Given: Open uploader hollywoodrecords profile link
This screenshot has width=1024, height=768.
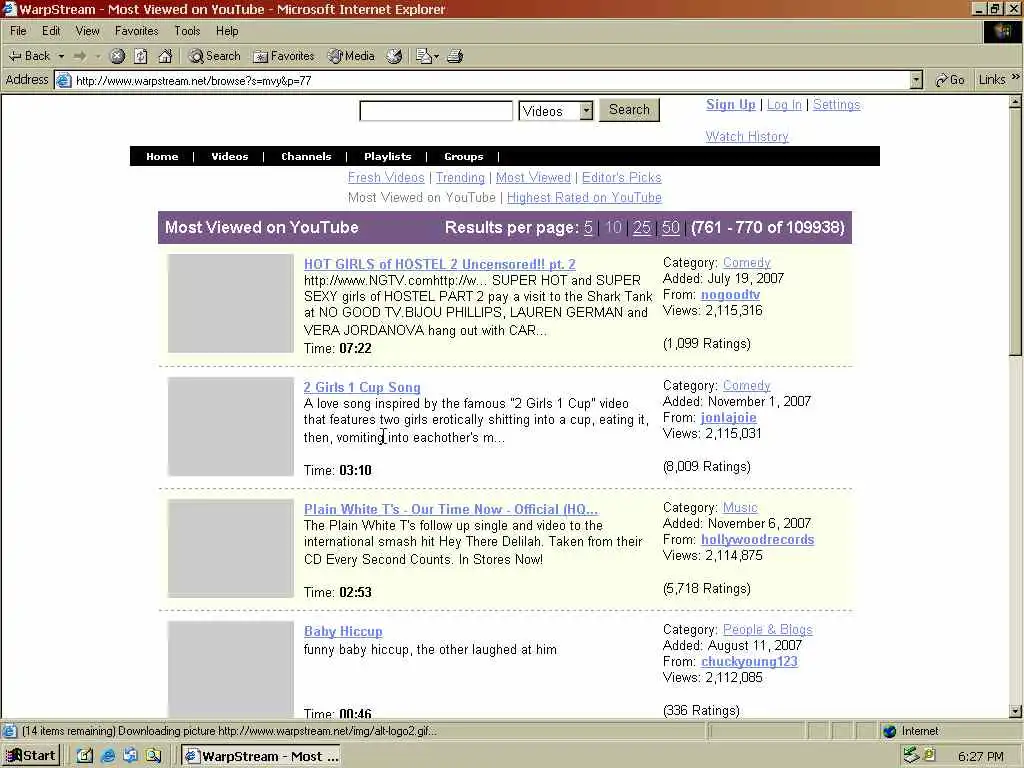Looking at the screenshot, I should pyautogui.click(x=758, y=539).
